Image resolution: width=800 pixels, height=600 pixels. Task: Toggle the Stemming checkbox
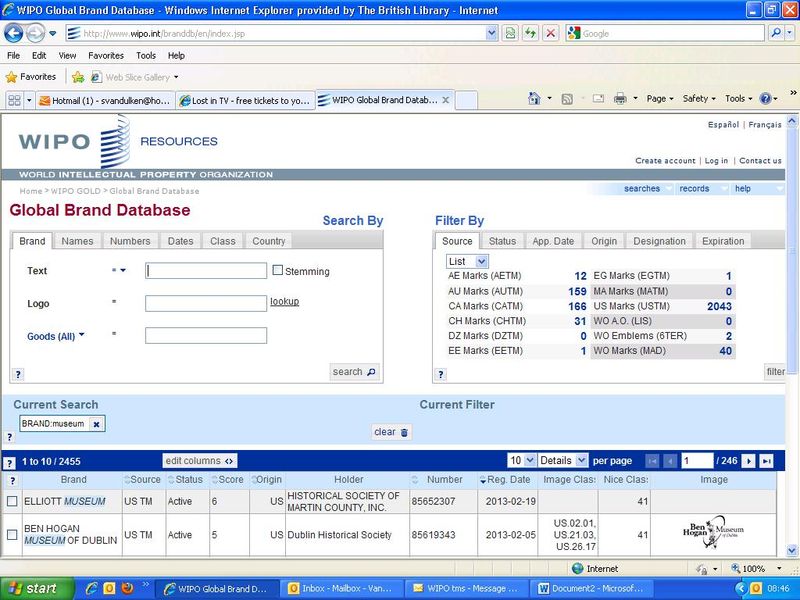[x=278, y=270]
